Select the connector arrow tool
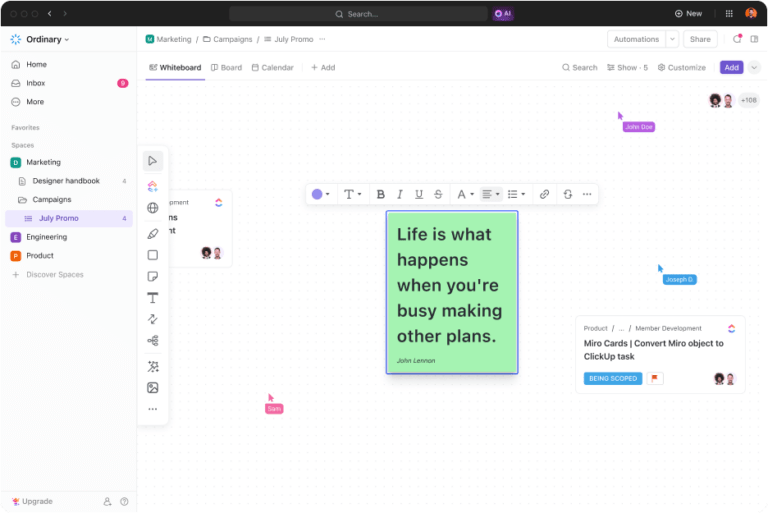Image resolution: width=768 pixels, height=513 pixels. pos(152,319)
